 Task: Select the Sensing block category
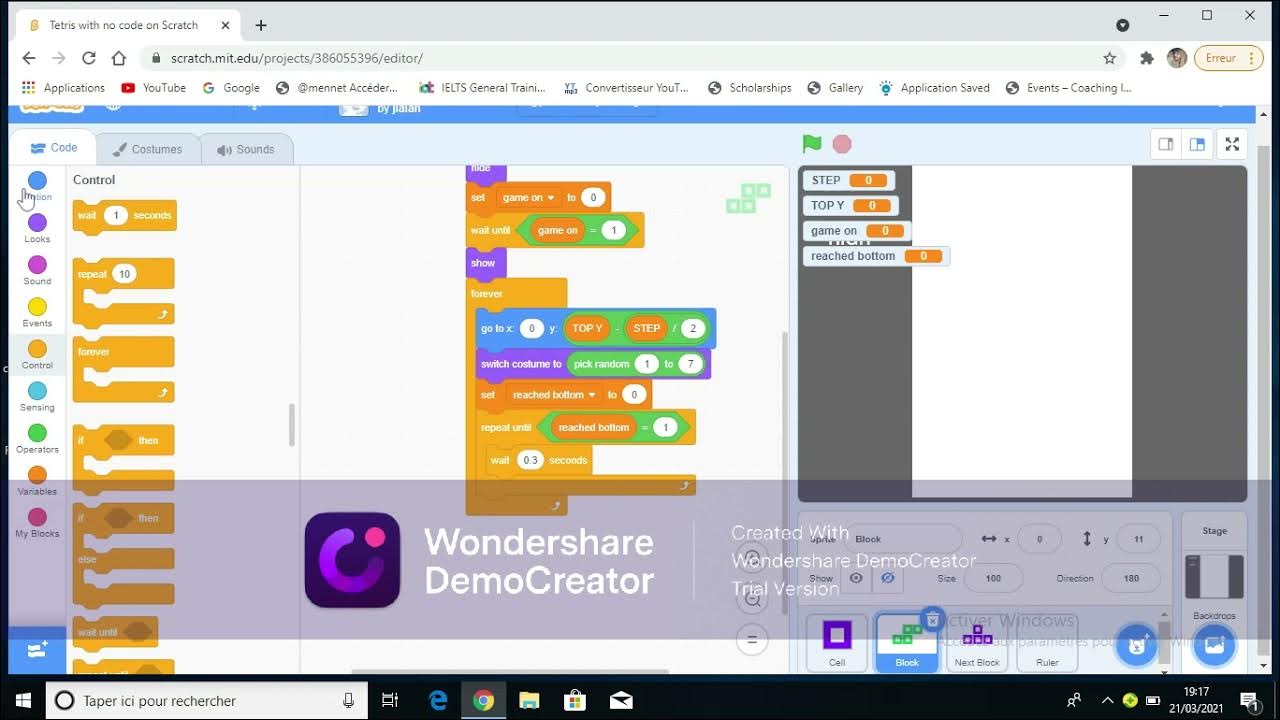(37, 396)
